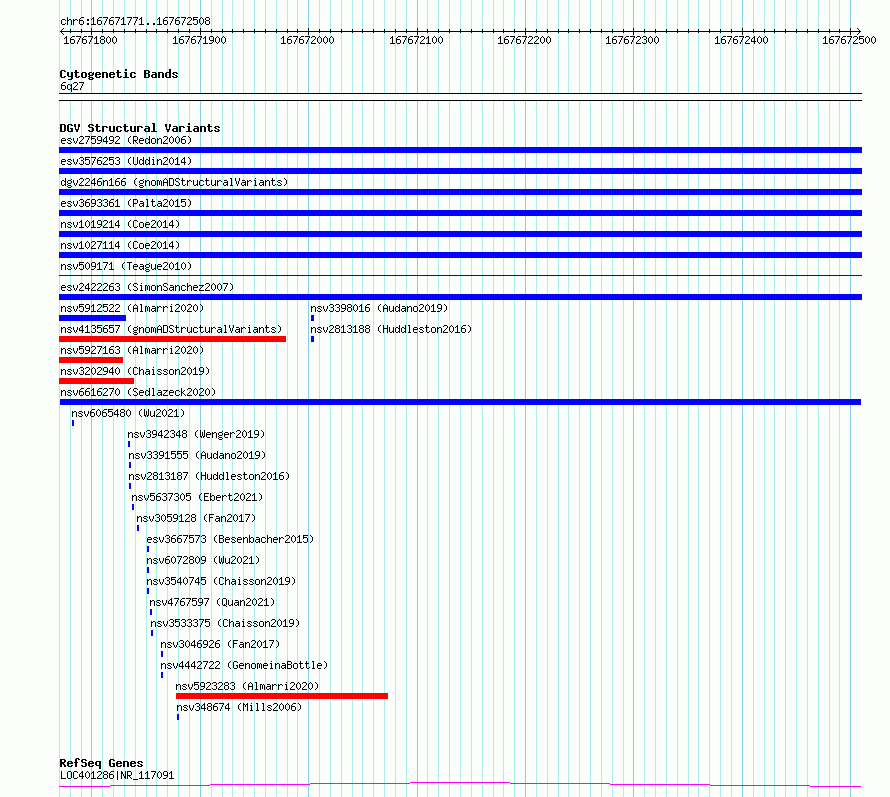890x797 pixels.
Task: Click the esv2759492 (Redon2006) variant label
Action: (x=126, y=140)
